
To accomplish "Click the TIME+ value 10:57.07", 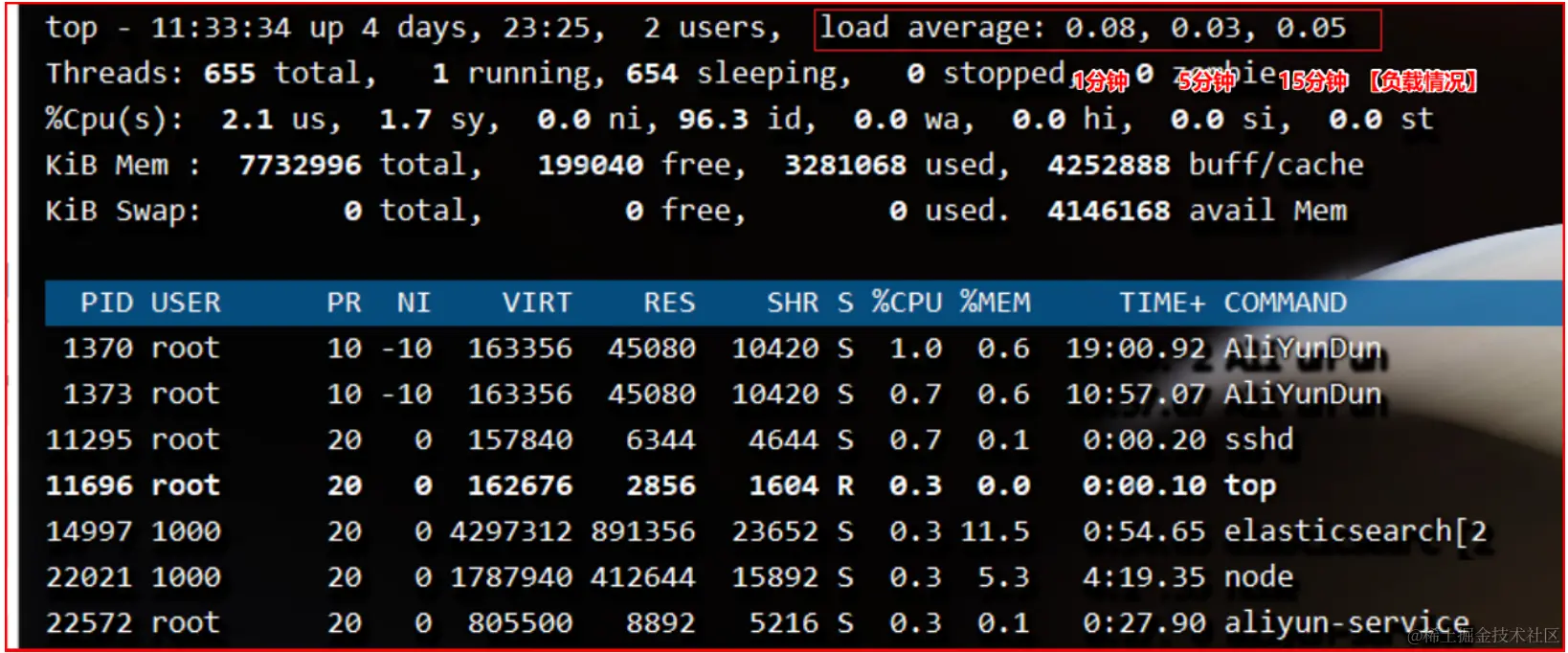I will tap(1135, 394).
